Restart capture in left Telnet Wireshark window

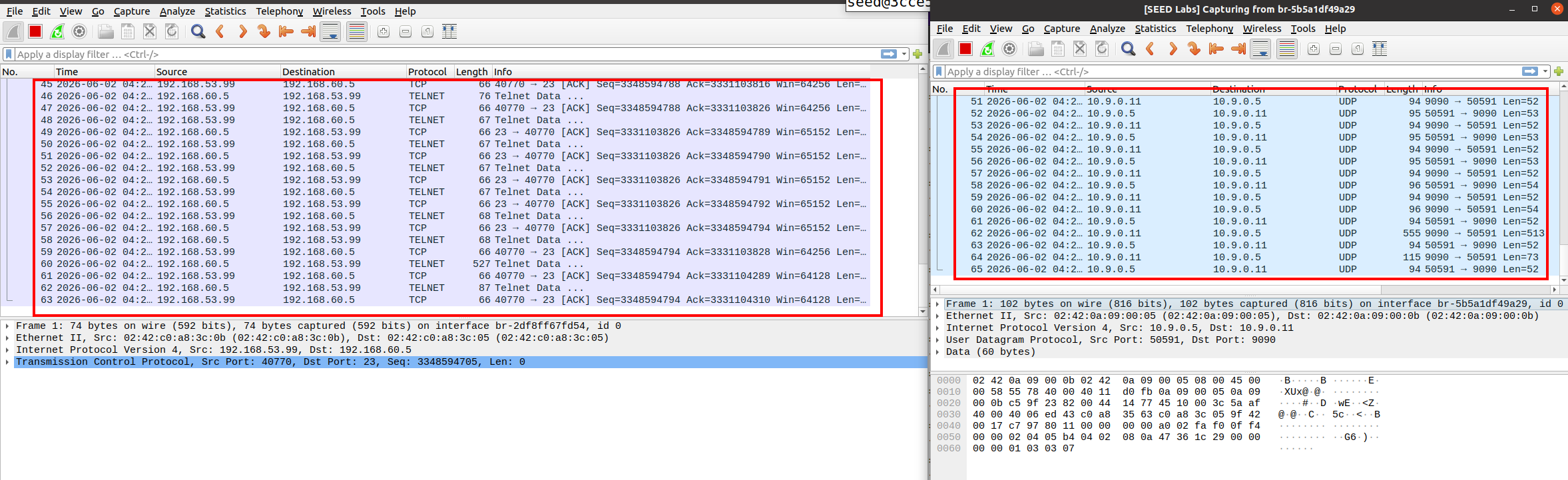coord(57,31)
